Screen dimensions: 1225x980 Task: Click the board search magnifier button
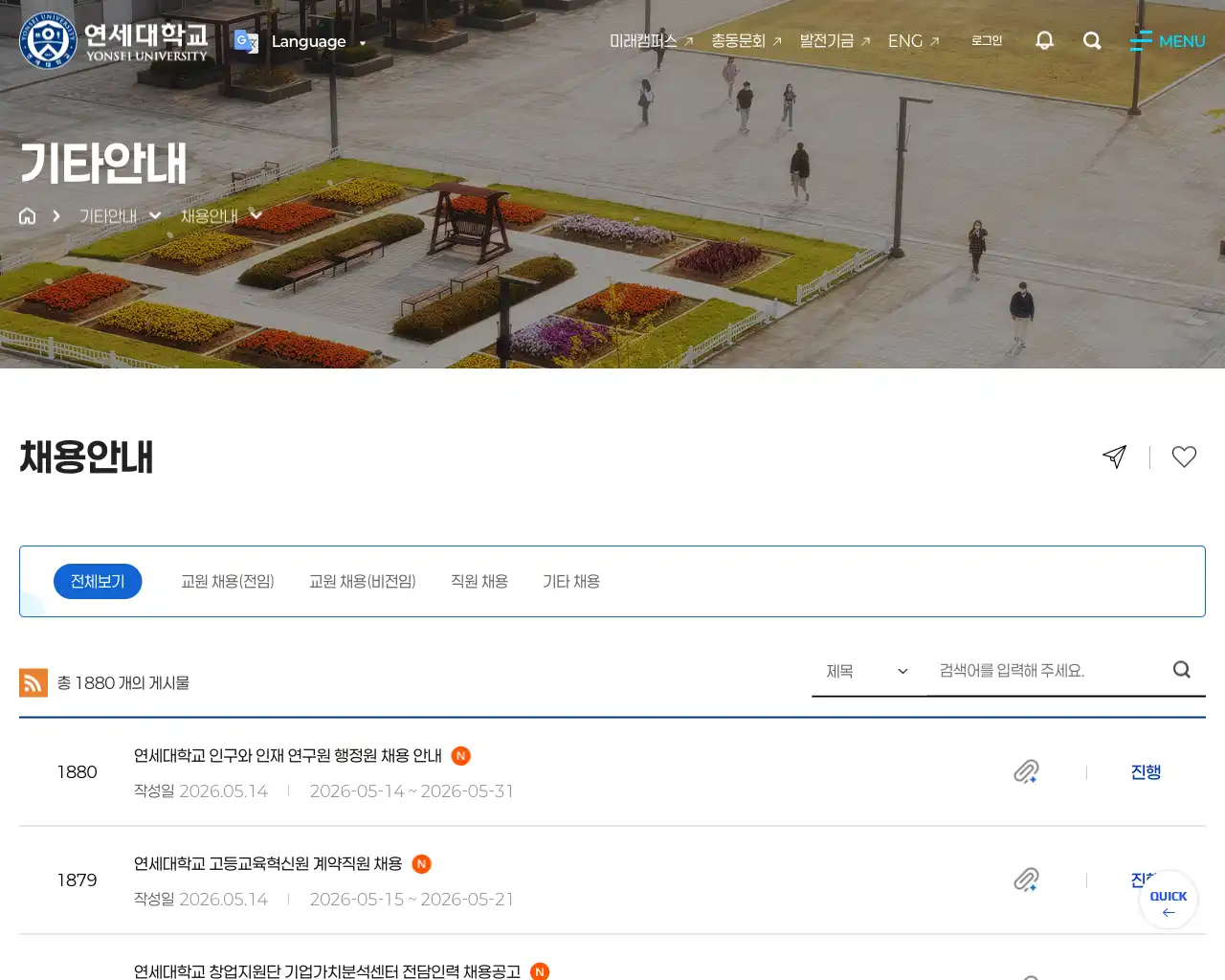tap(1182, 670)
